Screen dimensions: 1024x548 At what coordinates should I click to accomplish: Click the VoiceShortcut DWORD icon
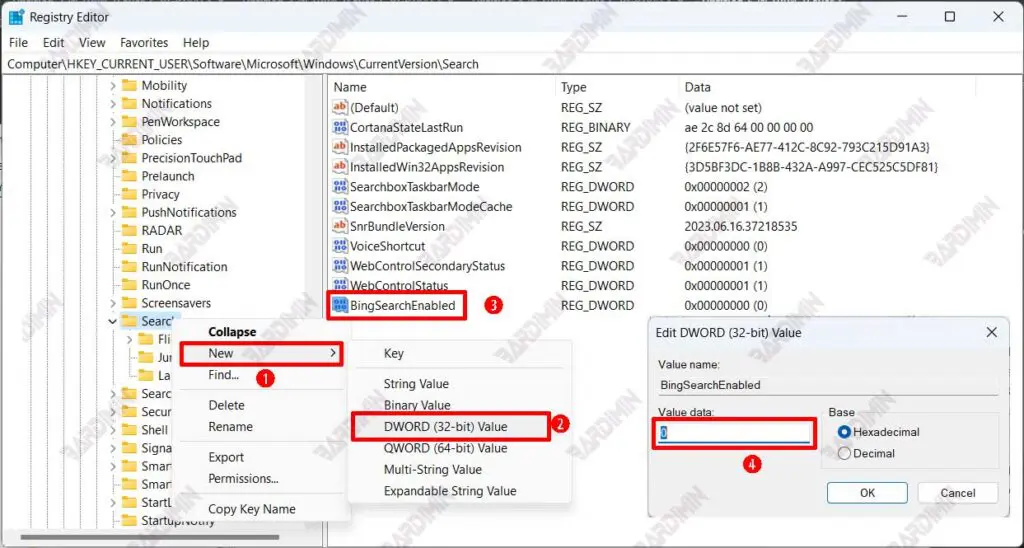pos(340,246)
